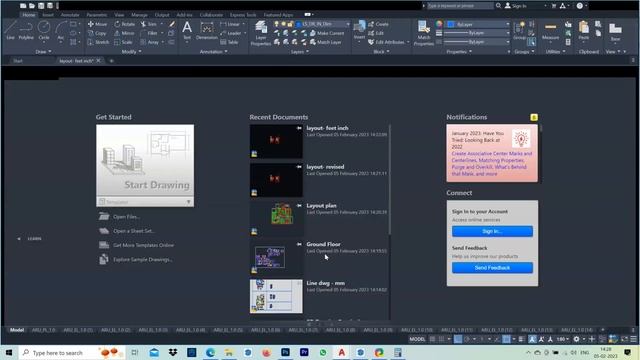640x360 pixels.
Task: Activate the Copy tool
Action: pyautogui.click(x=97, y=33)
